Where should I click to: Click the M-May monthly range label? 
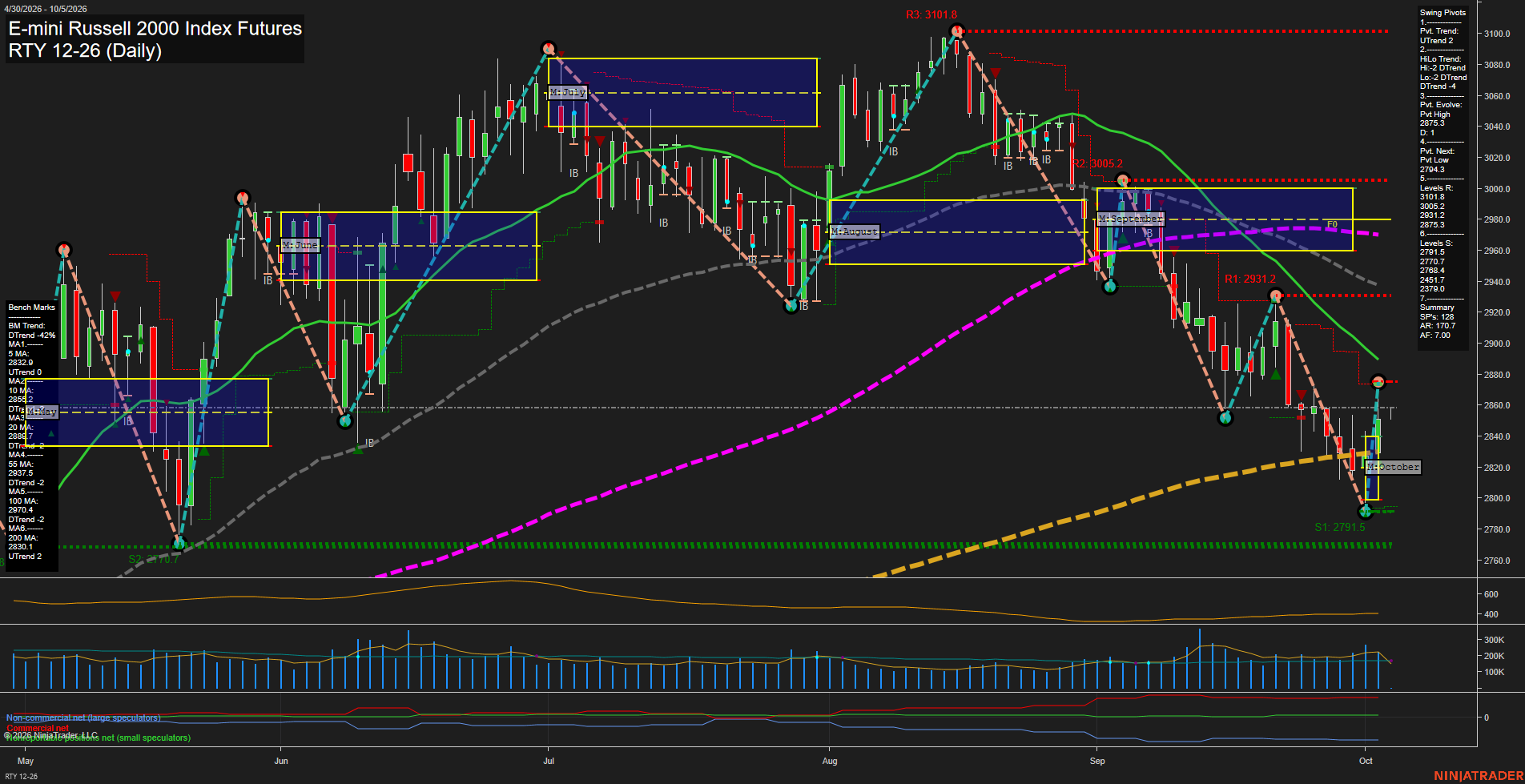(x=42, y=412)
